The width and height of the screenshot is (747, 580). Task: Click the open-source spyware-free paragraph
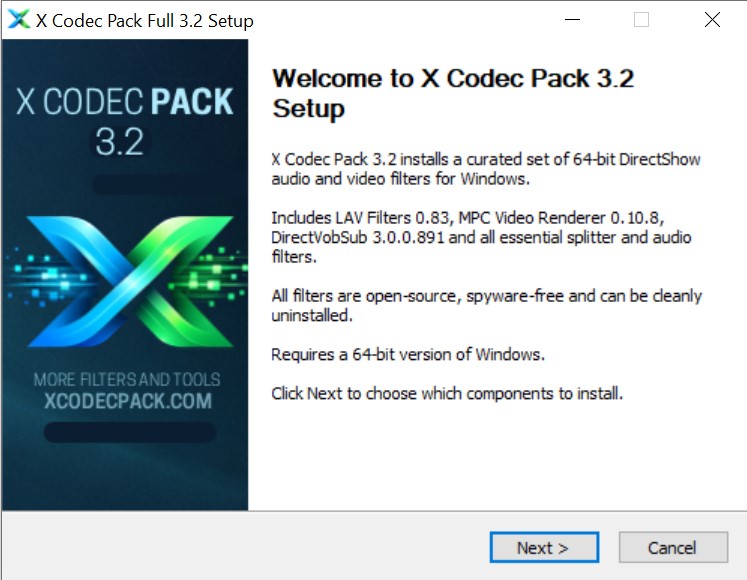click(486, 305)
